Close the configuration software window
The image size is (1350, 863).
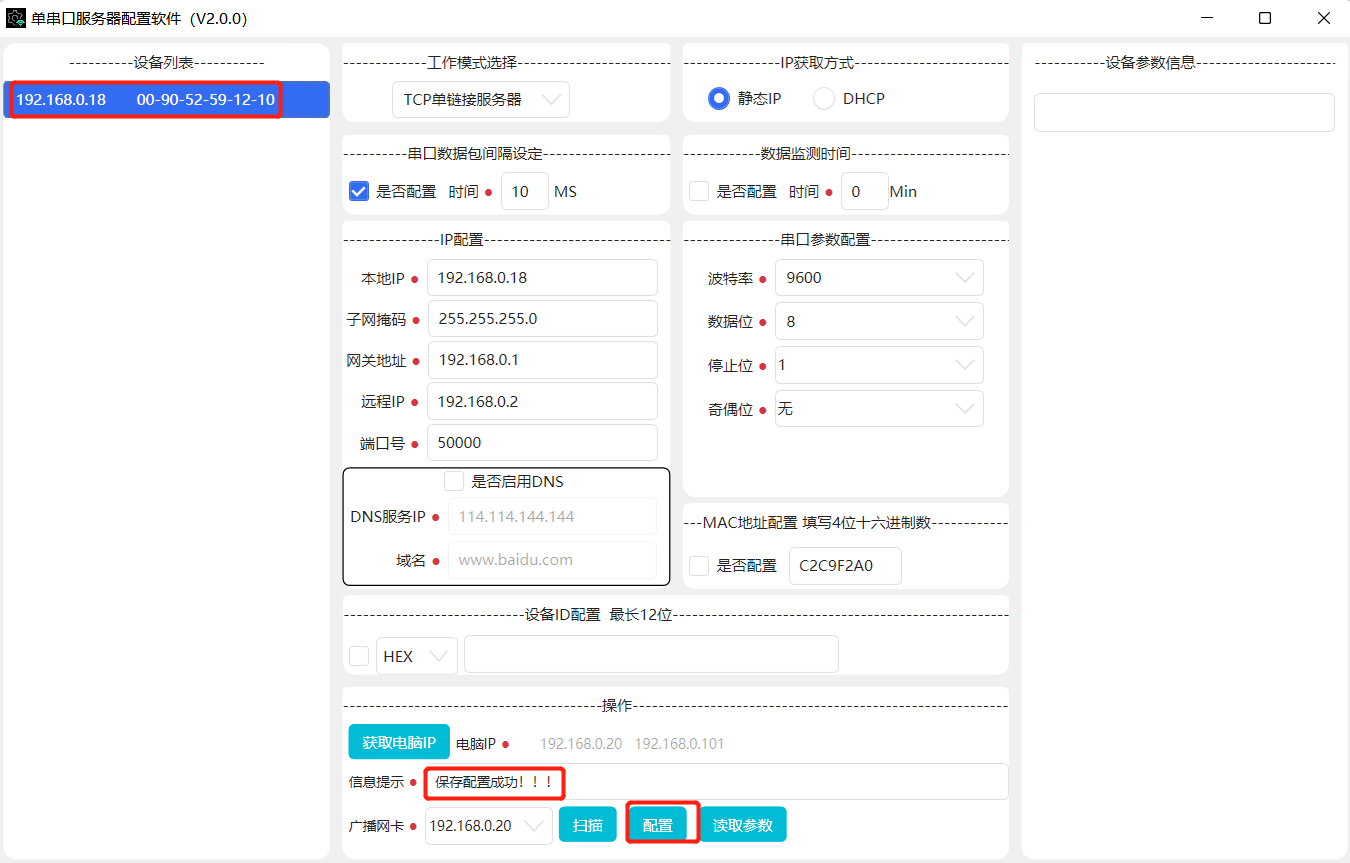click(x=1323, y=18)
